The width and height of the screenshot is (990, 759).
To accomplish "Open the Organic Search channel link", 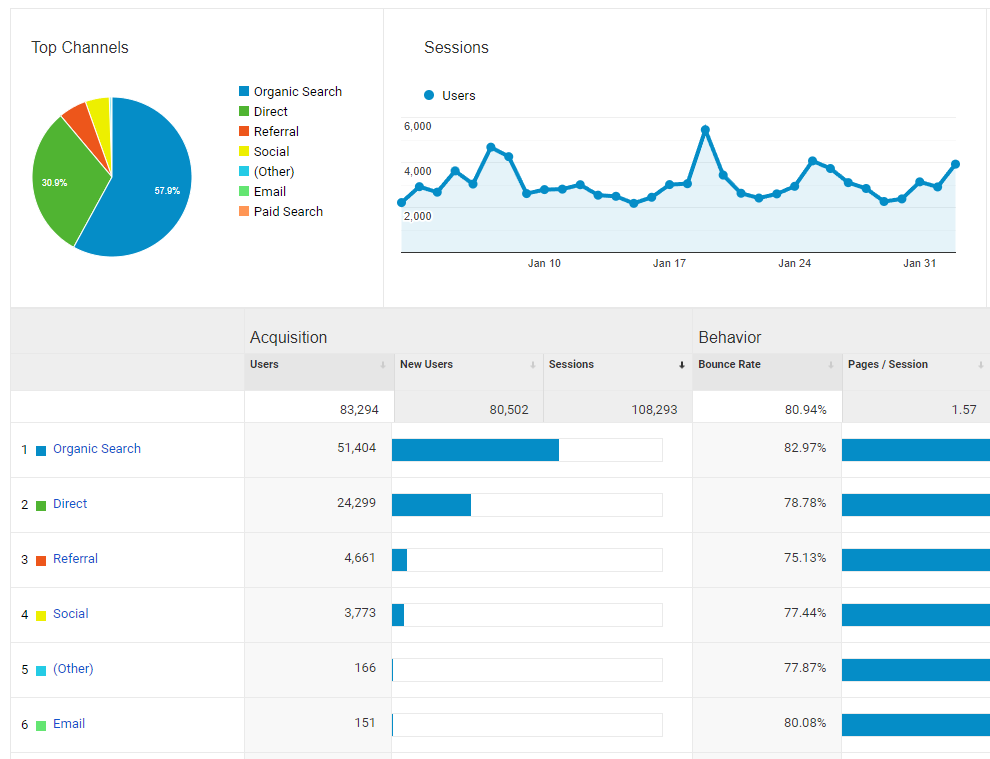I will point(96,449).
